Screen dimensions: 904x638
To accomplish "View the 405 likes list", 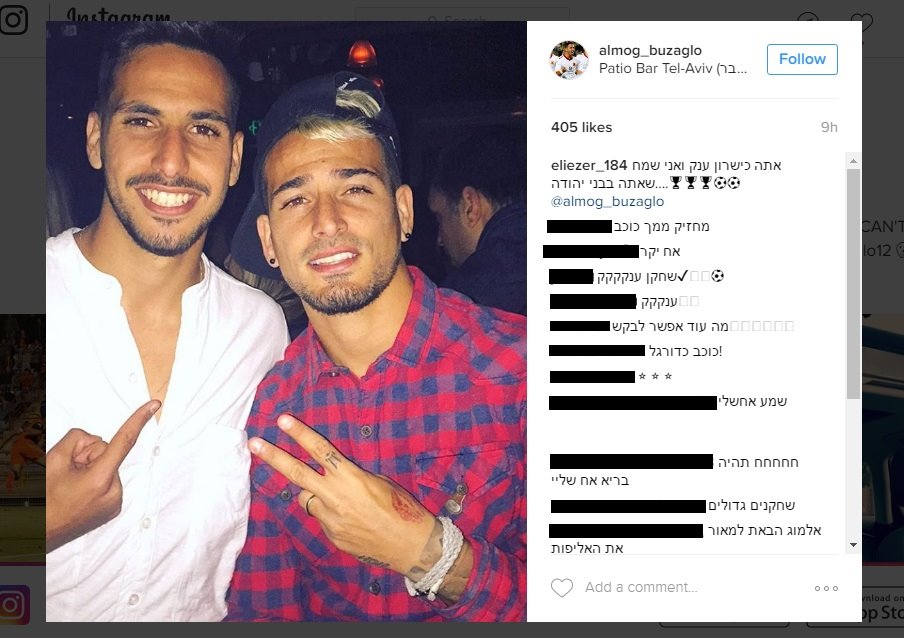I will pyautogui.click(x=581, y=127).
